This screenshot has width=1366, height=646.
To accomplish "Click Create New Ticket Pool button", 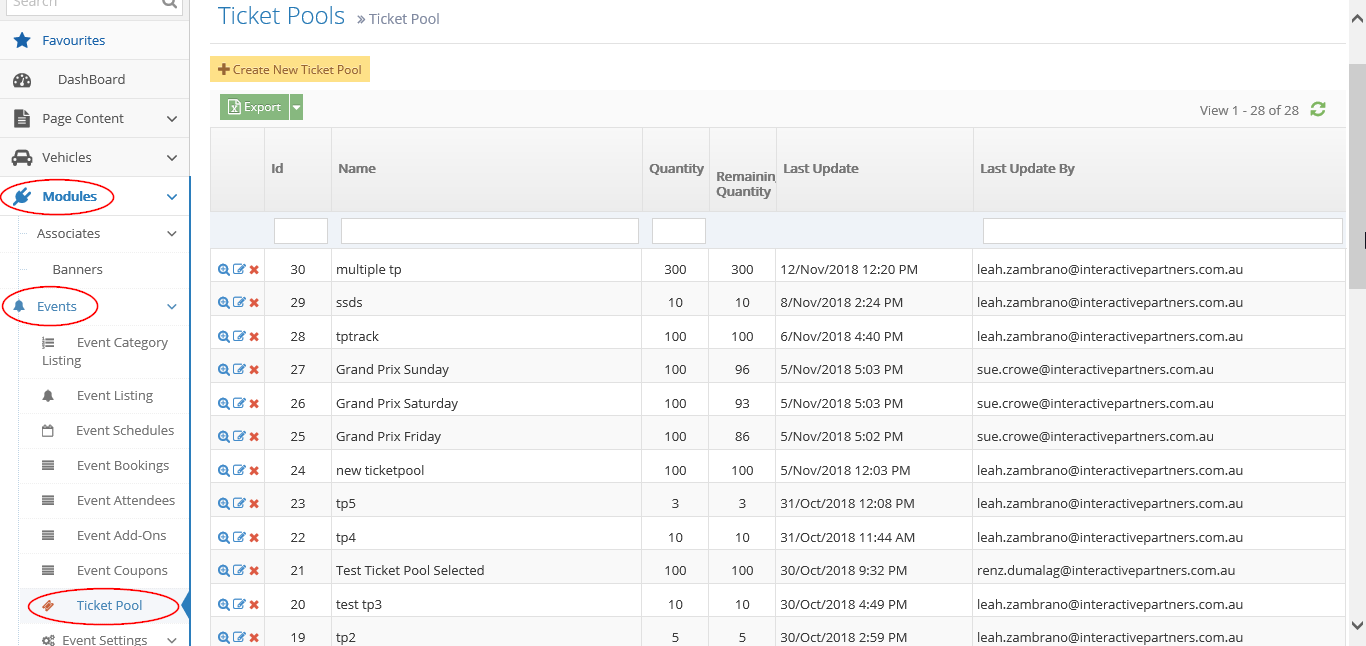I will click(x=290, y=70).
